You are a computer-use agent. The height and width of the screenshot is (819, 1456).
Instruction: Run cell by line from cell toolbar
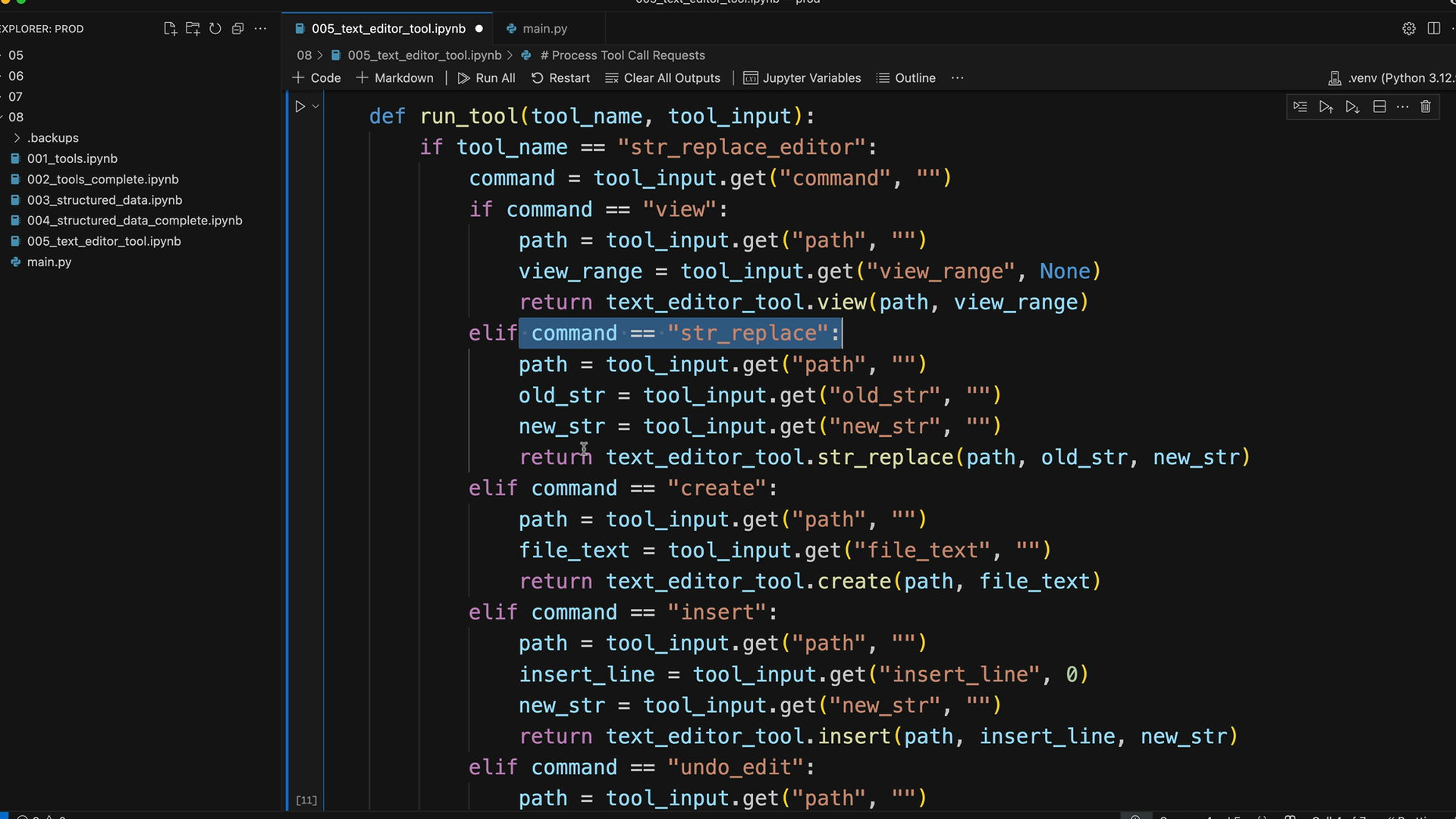[x=1300, y=107]
